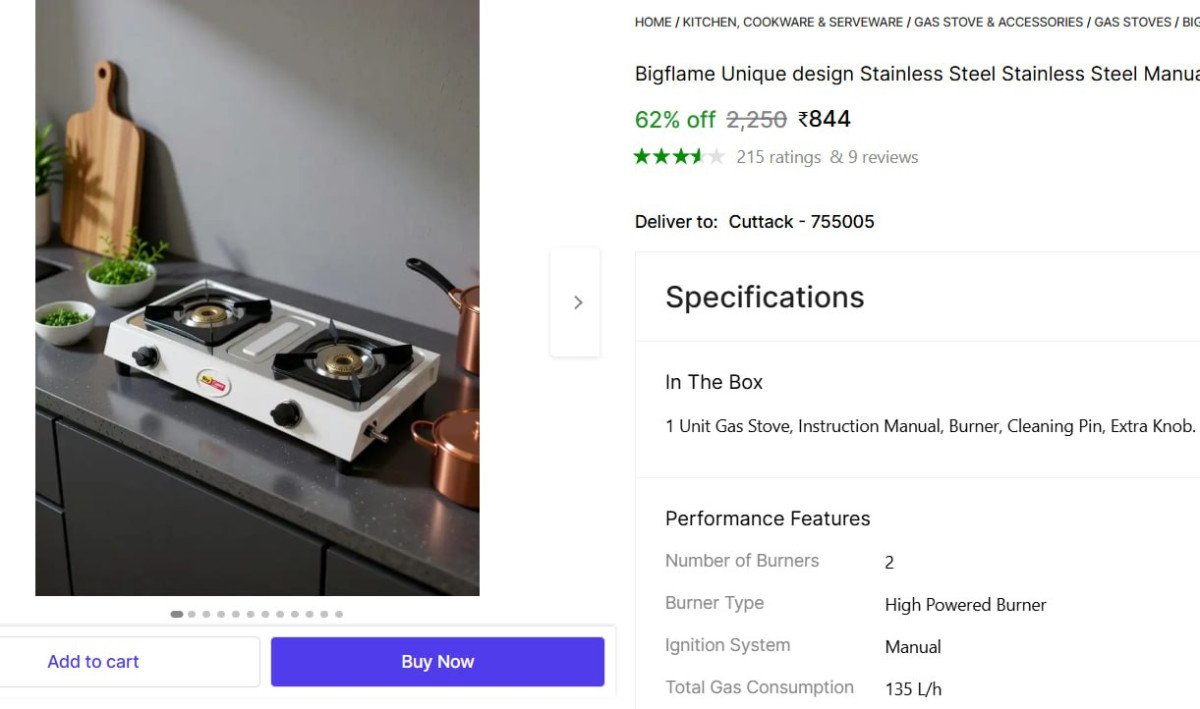1200x709 pixels.
Task: View the 215 ratings link
Action: click(x=778, y=157)
